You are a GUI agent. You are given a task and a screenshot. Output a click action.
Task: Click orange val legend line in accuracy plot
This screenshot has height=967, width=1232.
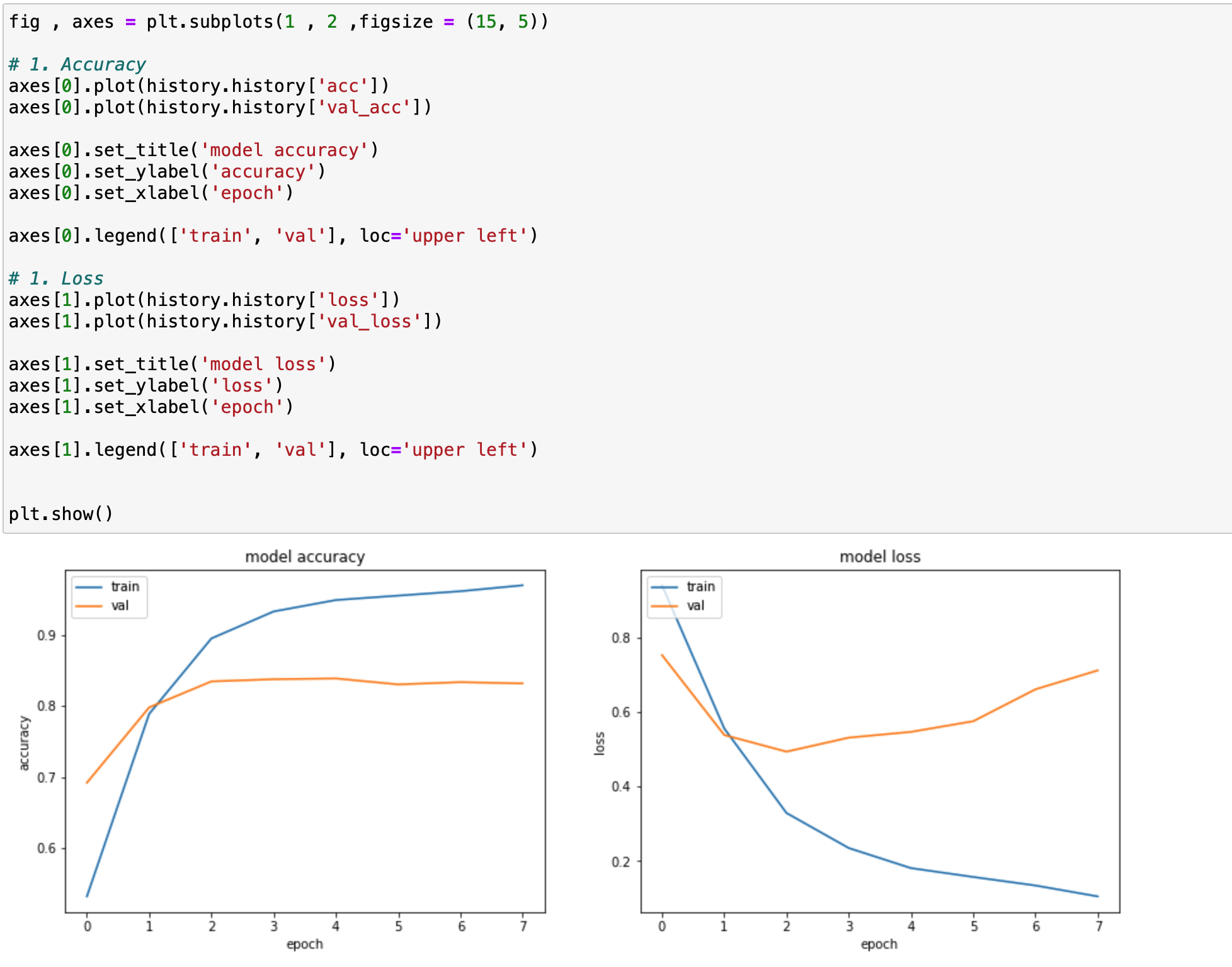click(x=89, y=606)
